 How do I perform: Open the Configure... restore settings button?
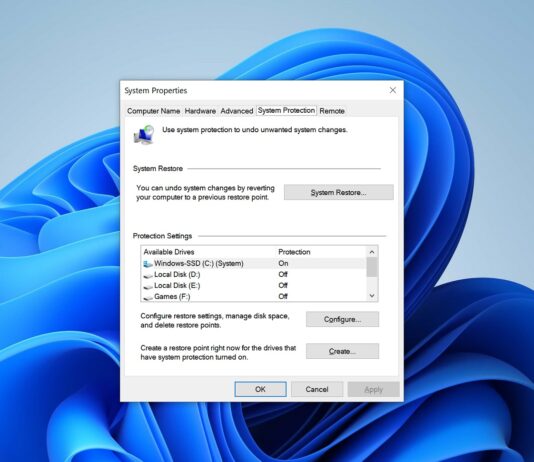click(342, 319)
